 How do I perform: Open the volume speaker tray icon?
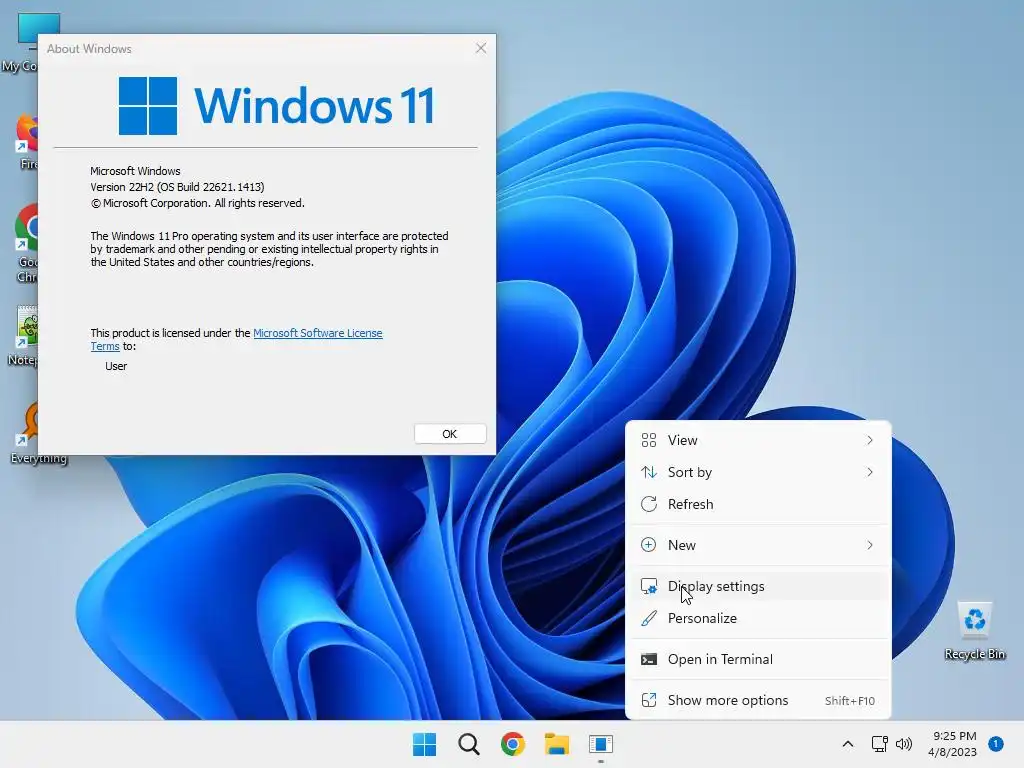[904, 744]
